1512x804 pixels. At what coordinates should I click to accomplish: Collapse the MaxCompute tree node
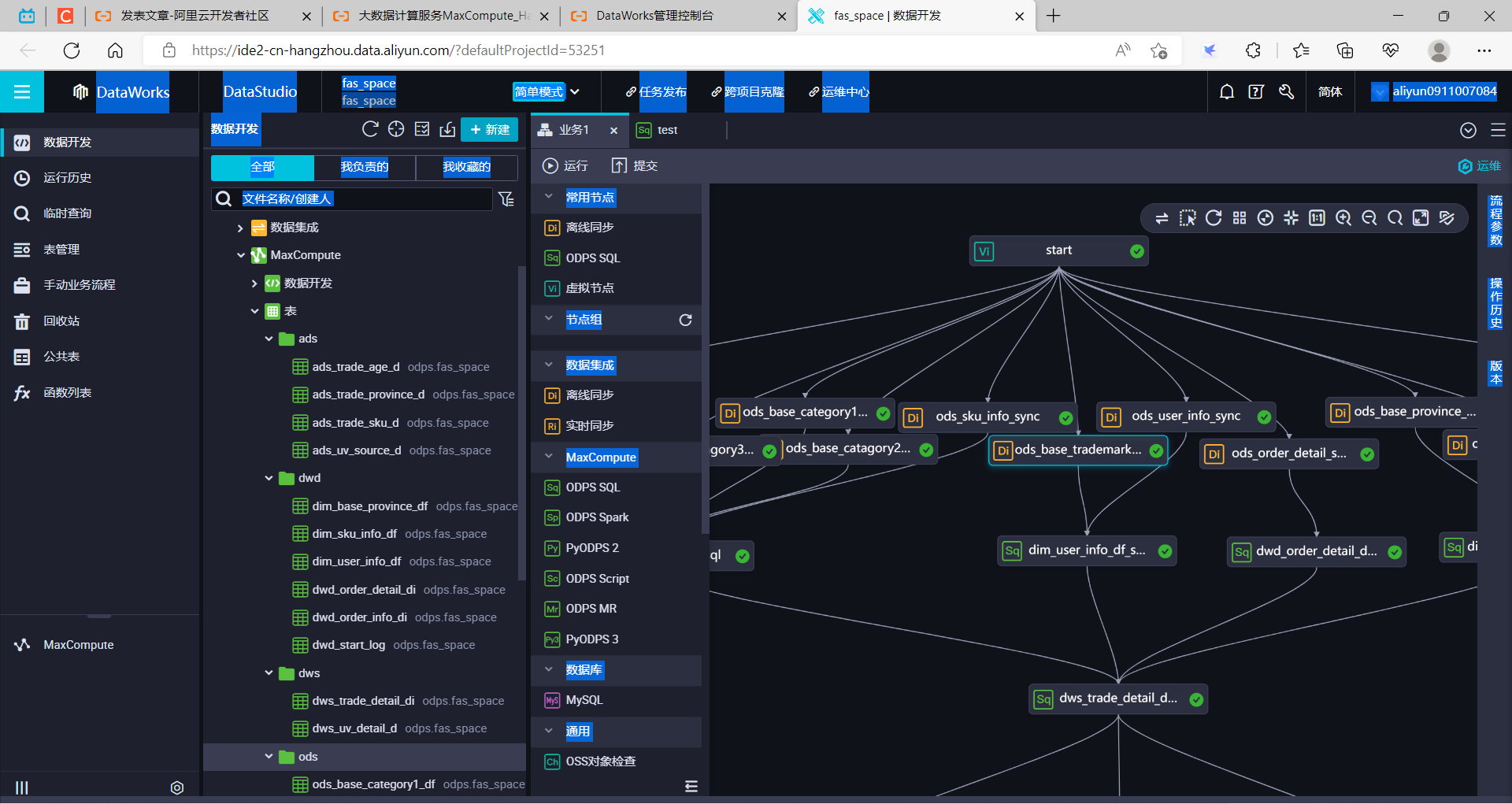coord(240,255)
